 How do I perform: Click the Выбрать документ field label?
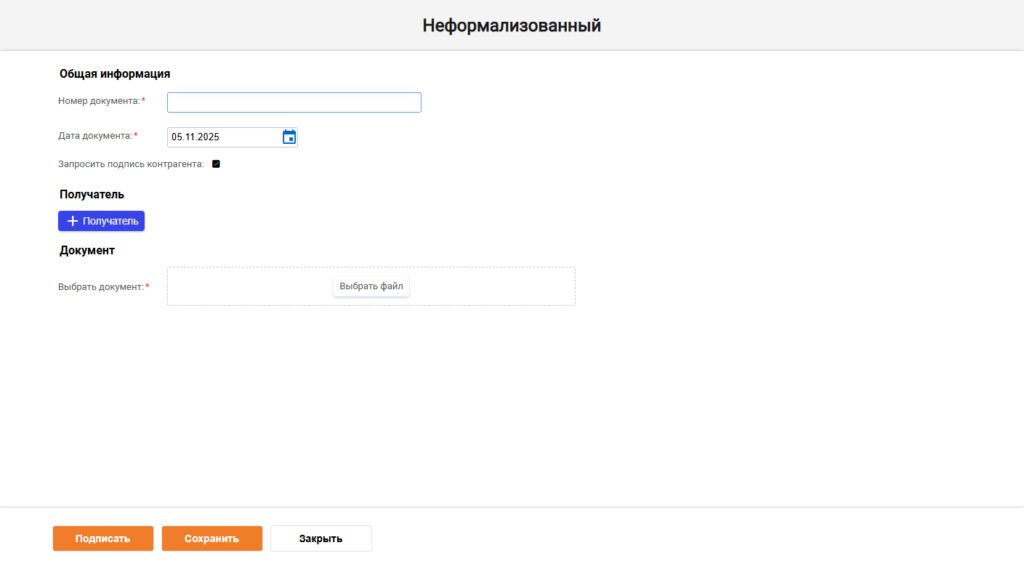pos(101,287)
